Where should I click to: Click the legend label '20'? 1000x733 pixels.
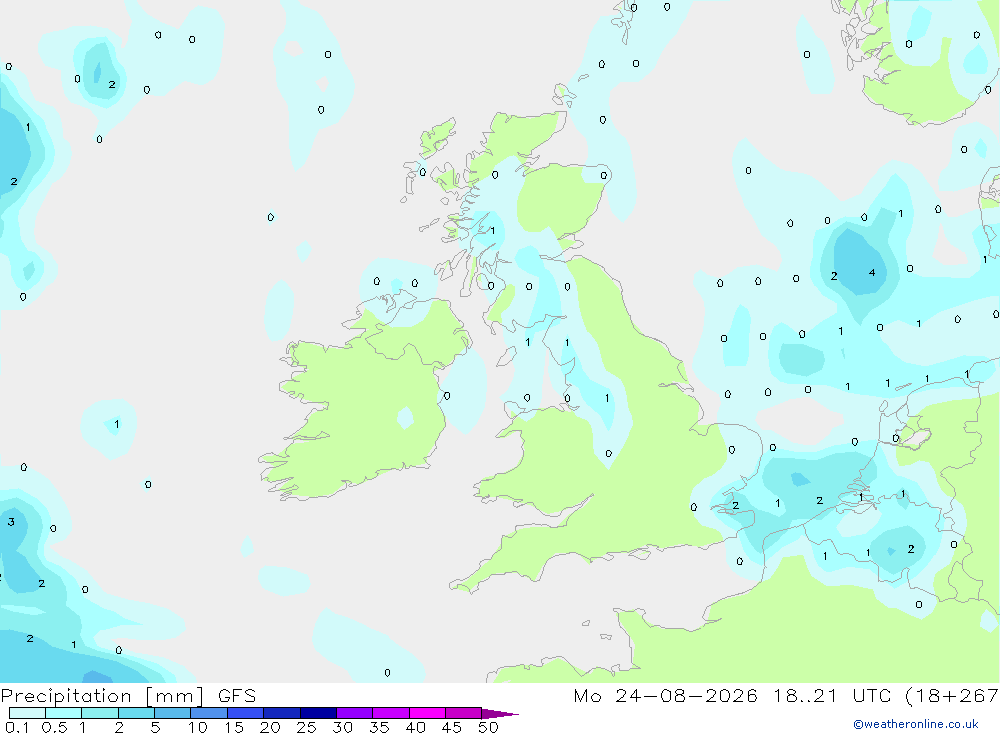click(270, 727)
